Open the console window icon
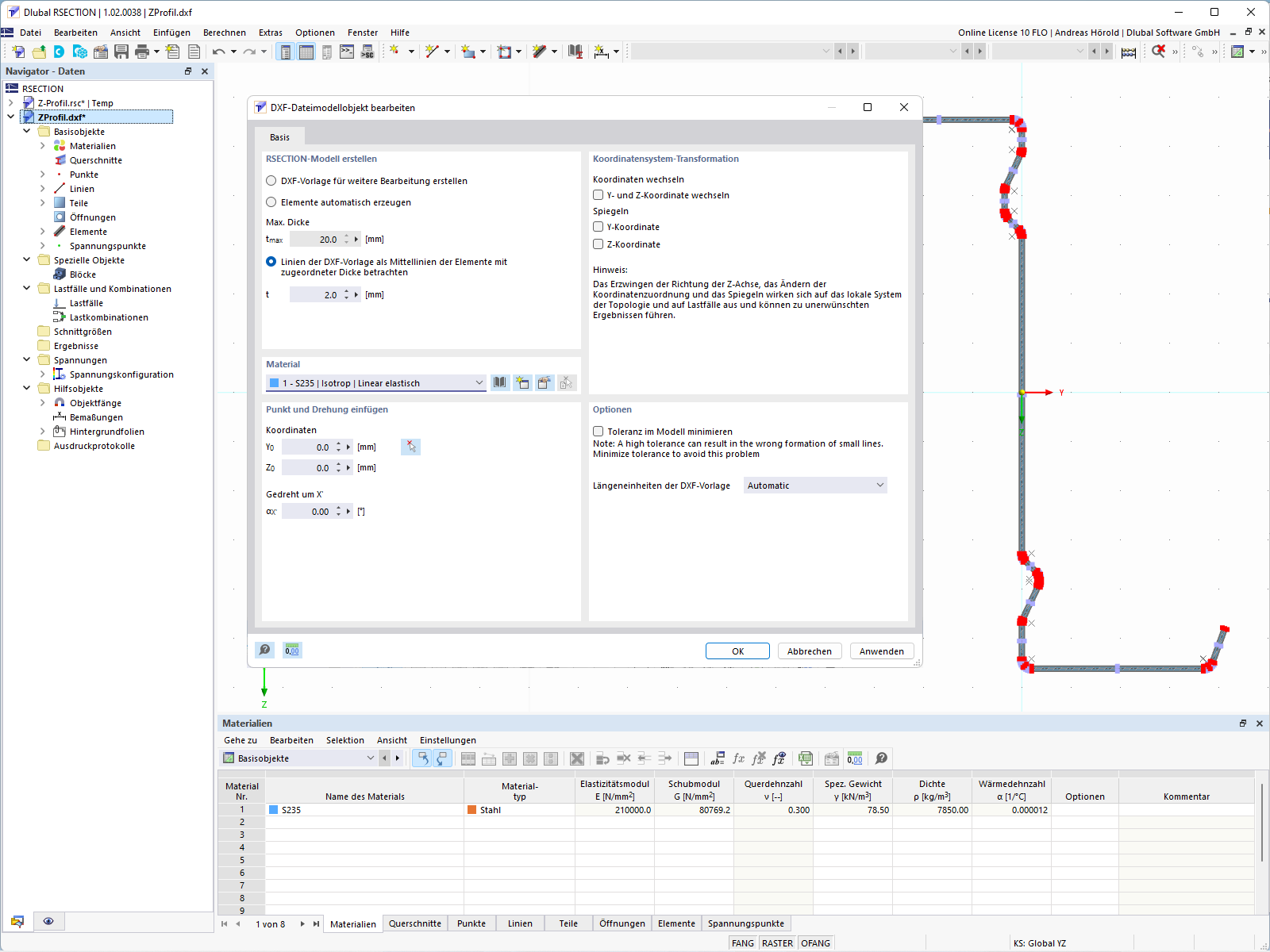 tap(347, 52)
